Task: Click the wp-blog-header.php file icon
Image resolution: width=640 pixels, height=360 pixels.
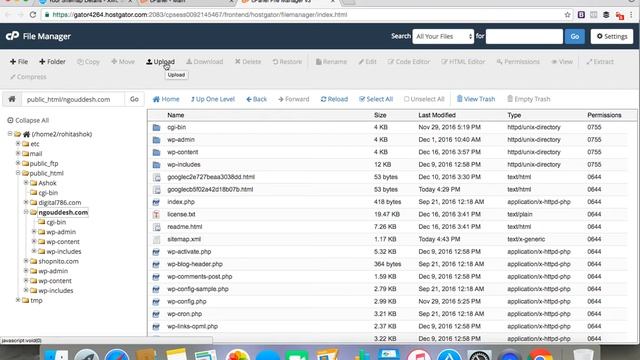Action: (x=156, y=264)
